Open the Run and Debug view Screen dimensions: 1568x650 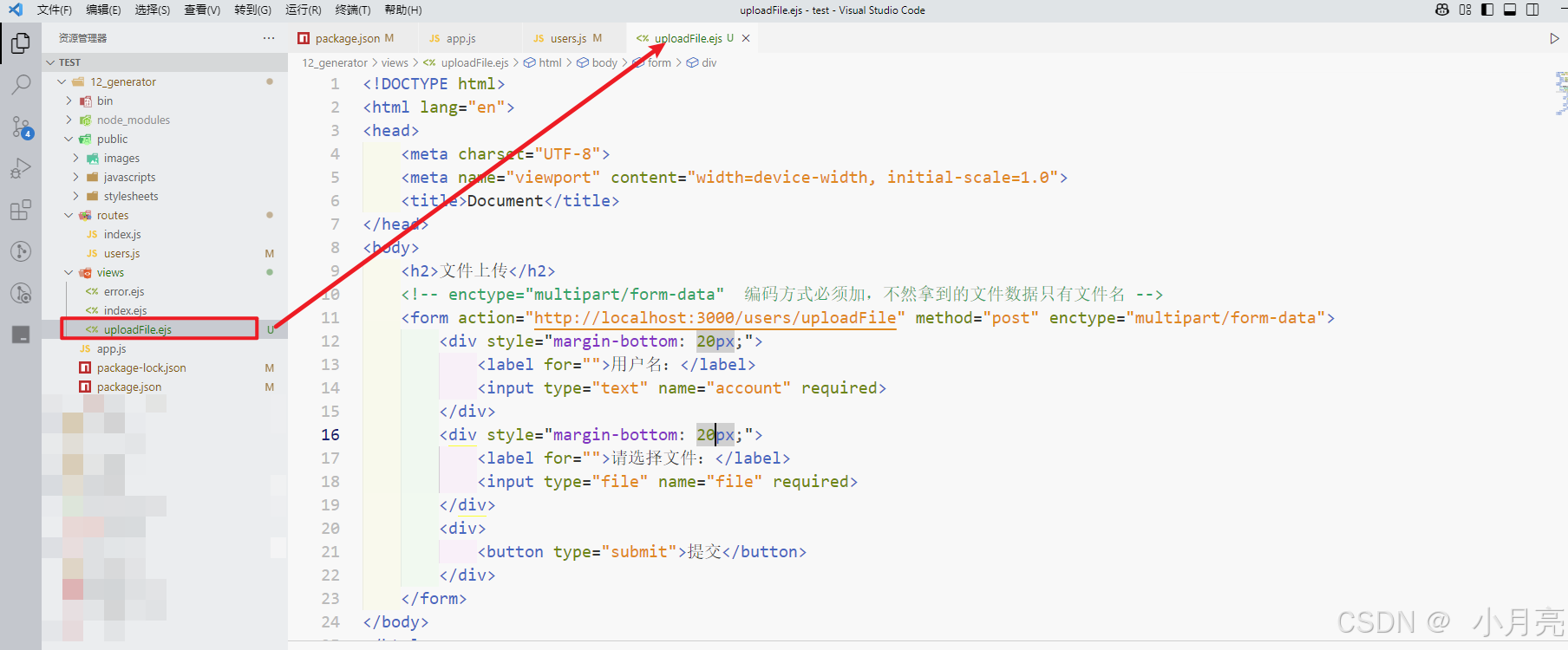click(21, 168)
